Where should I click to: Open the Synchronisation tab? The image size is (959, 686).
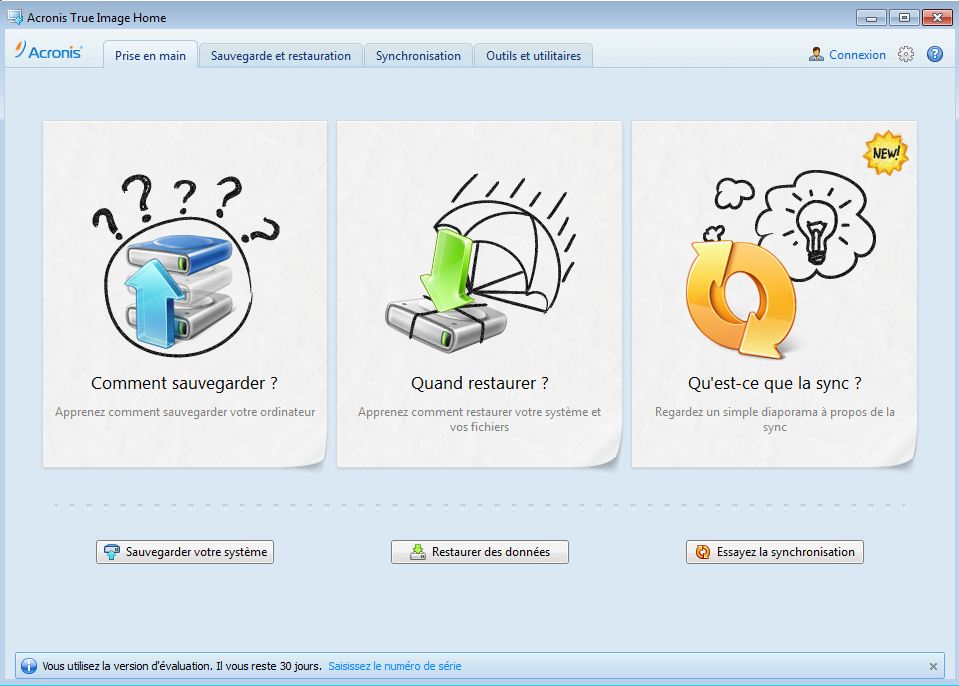click(x=418, y=56)
